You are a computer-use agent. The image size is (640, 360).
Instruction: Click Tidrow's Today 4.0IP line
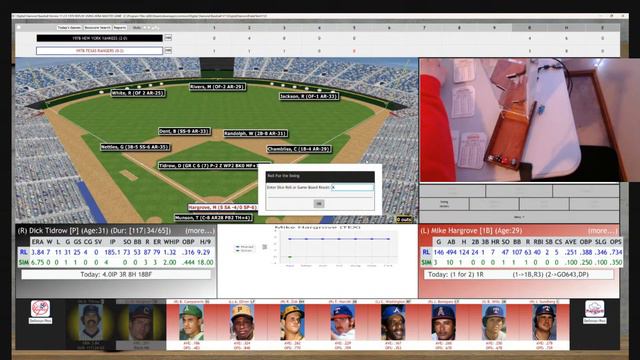pyautogui.click(x=116, y=275)
